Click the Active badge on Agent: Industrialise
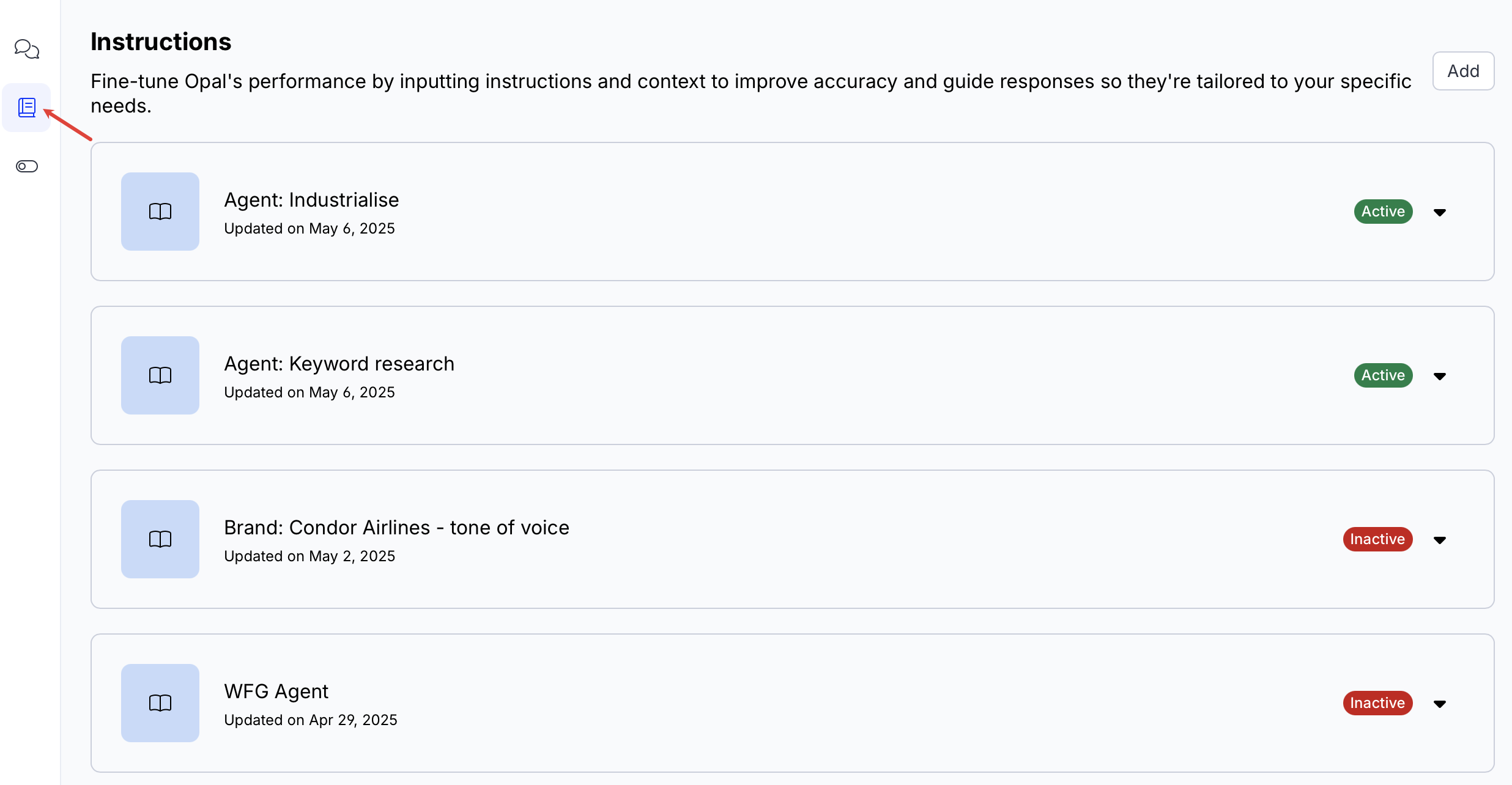 tap(1383, 212)
